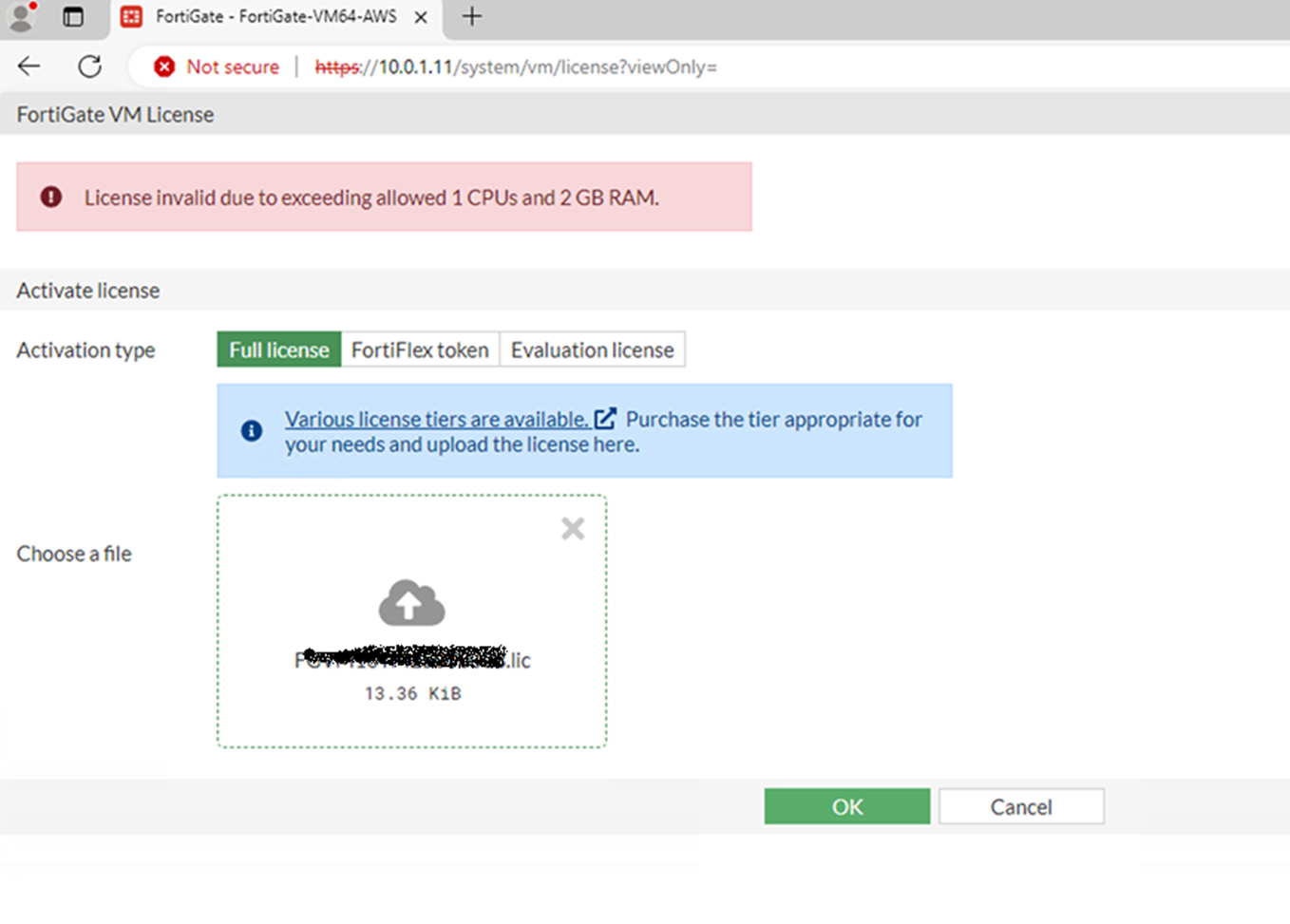Click the Not secure label

click(233, 66)
